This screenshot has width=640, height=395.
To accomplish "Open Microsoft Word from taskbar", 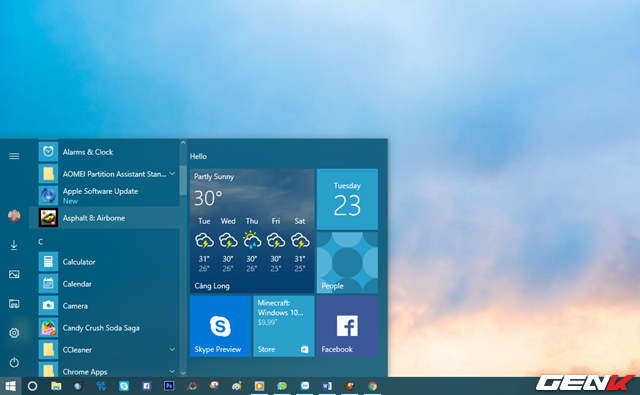I will click(x=327, y=386).
